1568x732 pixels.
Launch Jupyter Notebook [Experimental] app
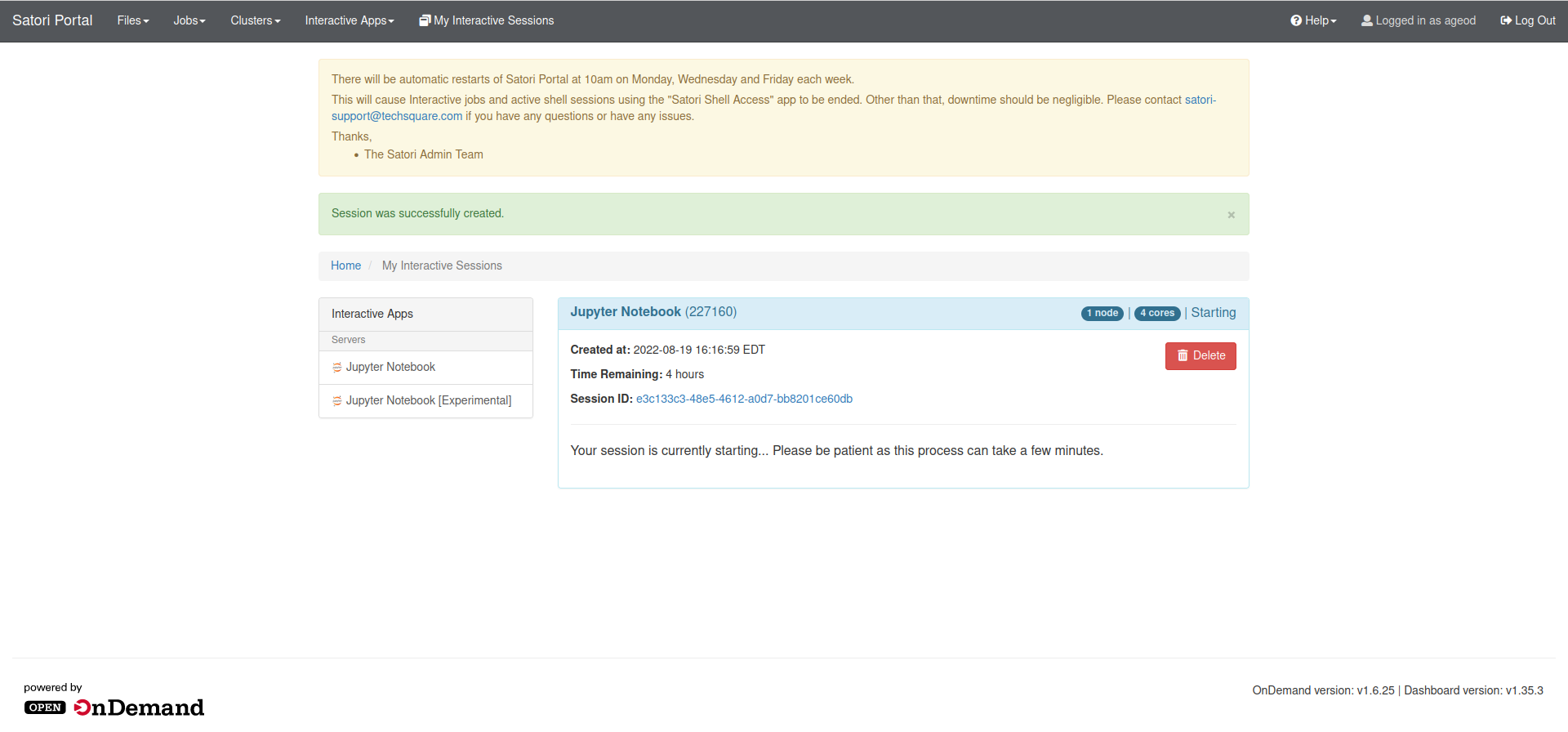(x=425, y=401)
